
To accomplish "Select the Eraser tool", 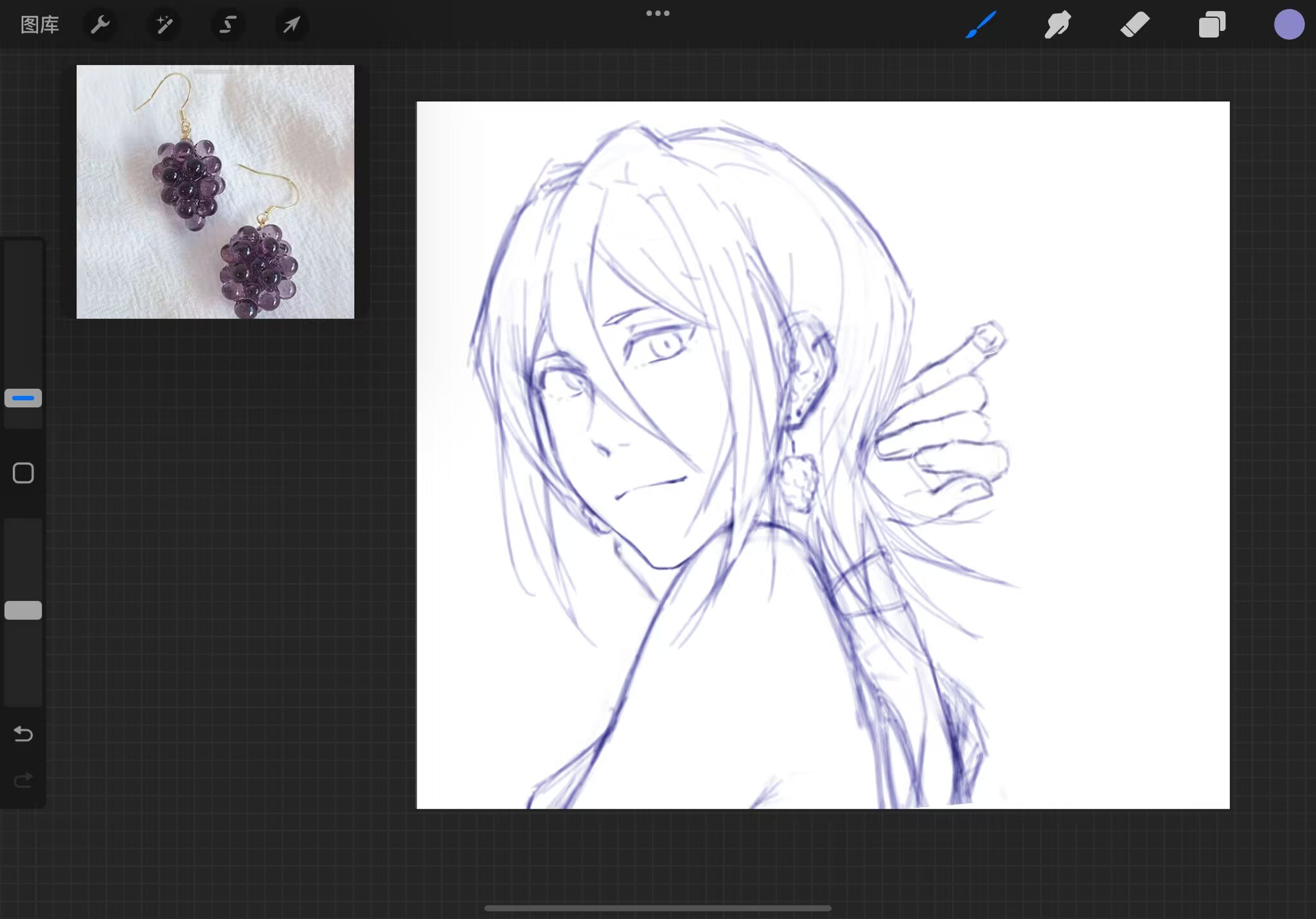I will [x=1135, y=25].
